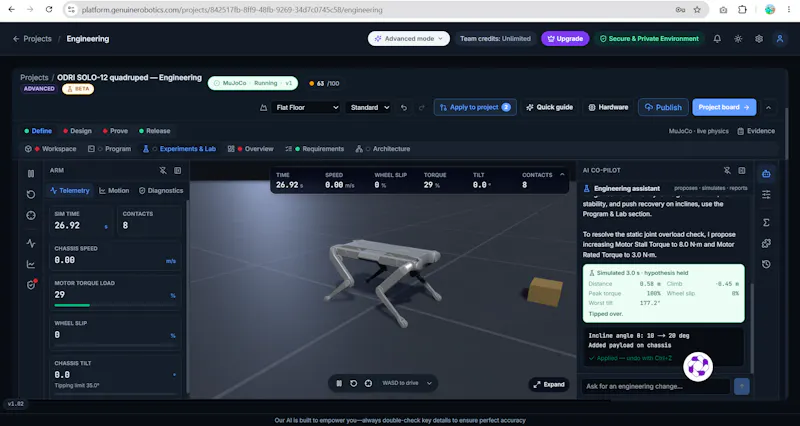Open the history clock icon in right rail
The width and height of the screenshot is (800, 426).
[x=766, y=264]
